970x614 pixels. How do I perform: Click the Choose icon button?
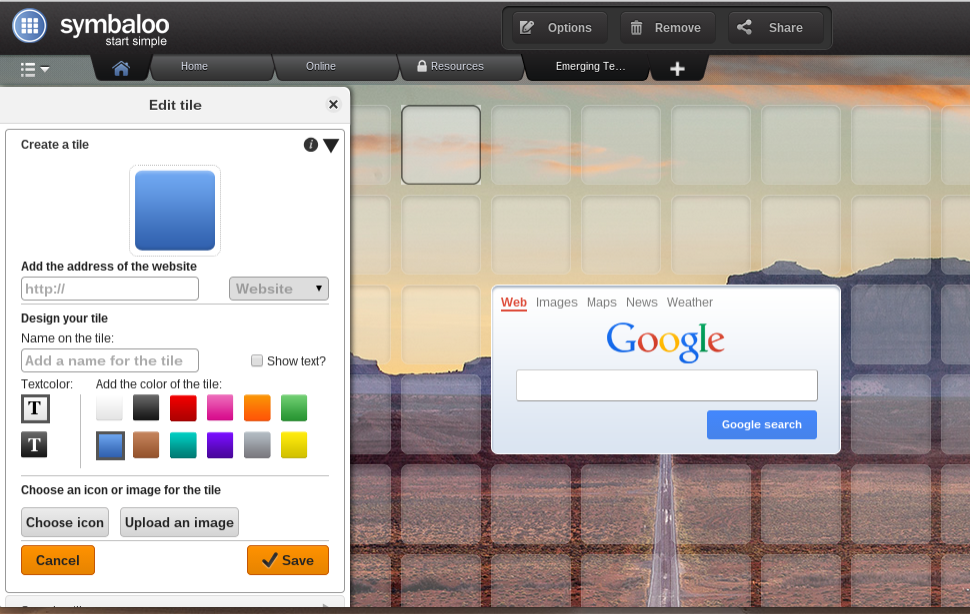click(65, 522)
